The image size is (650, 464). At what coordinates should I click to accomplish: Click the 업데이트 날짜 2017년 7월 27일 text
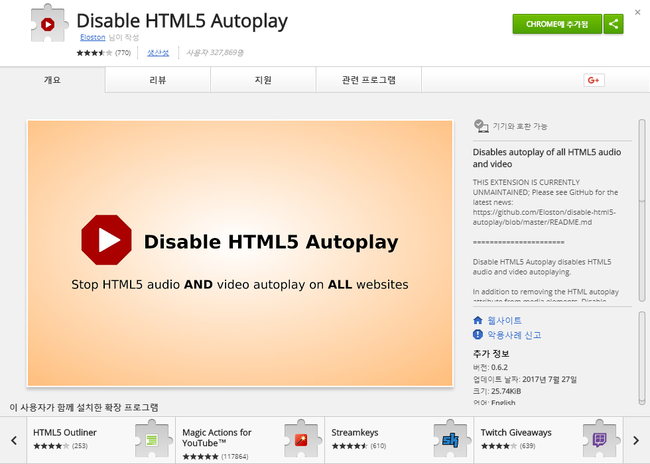coord(525,379)
